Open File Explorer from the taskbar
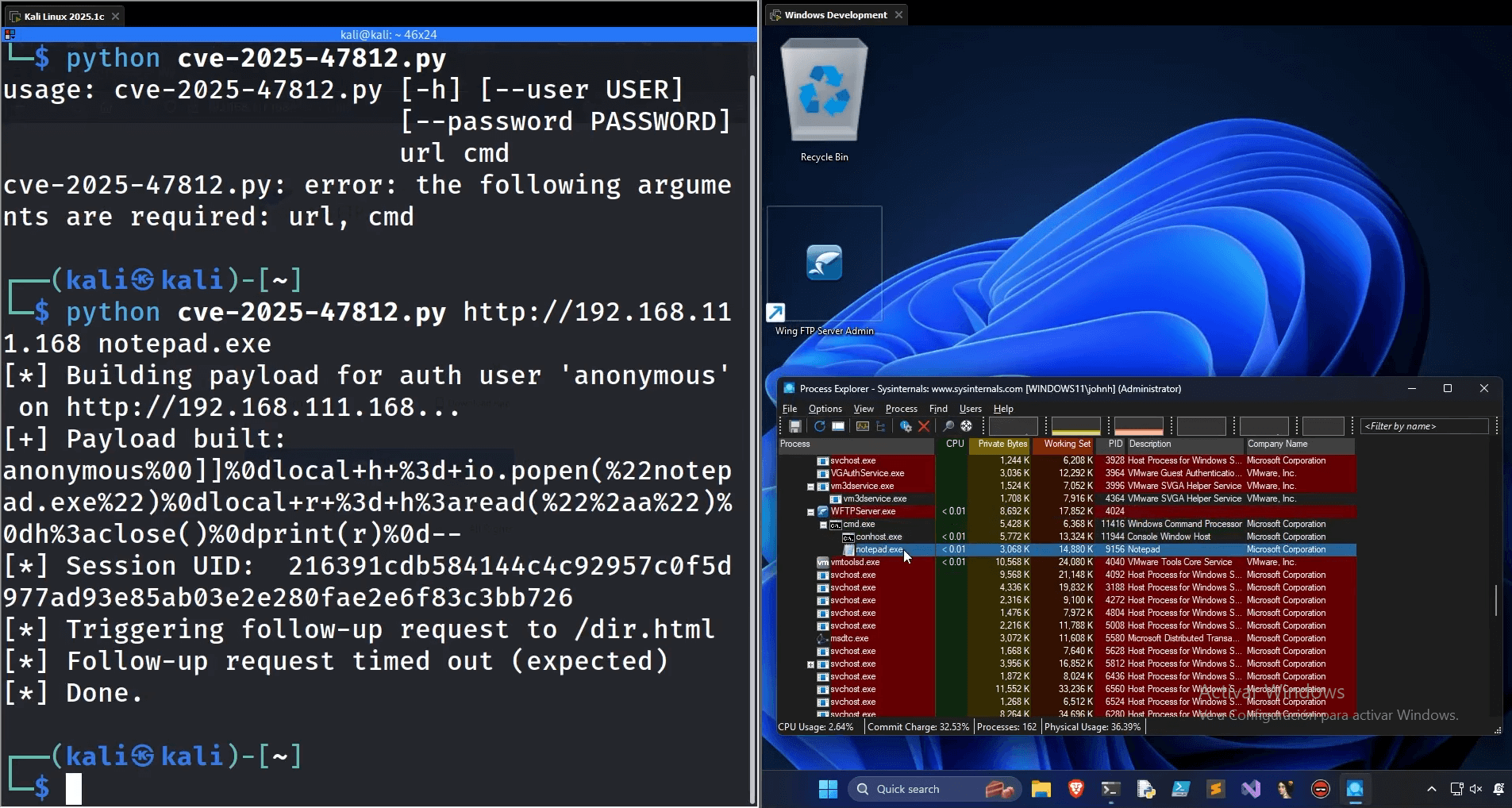The image size is (1512, 808). coord(1041,789)
